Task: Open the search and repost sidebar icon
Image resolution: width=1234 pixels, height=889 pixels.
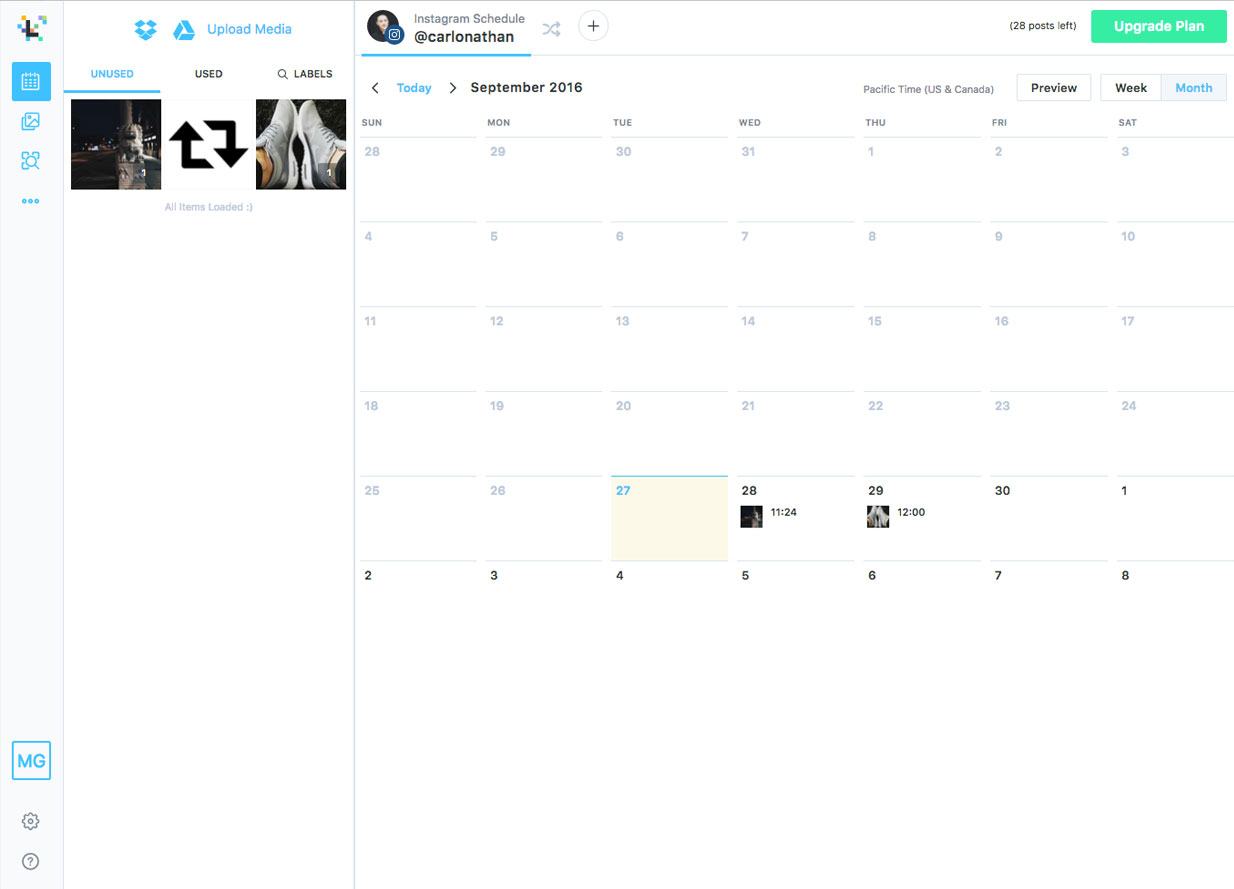Action: [x=31, y=161]
